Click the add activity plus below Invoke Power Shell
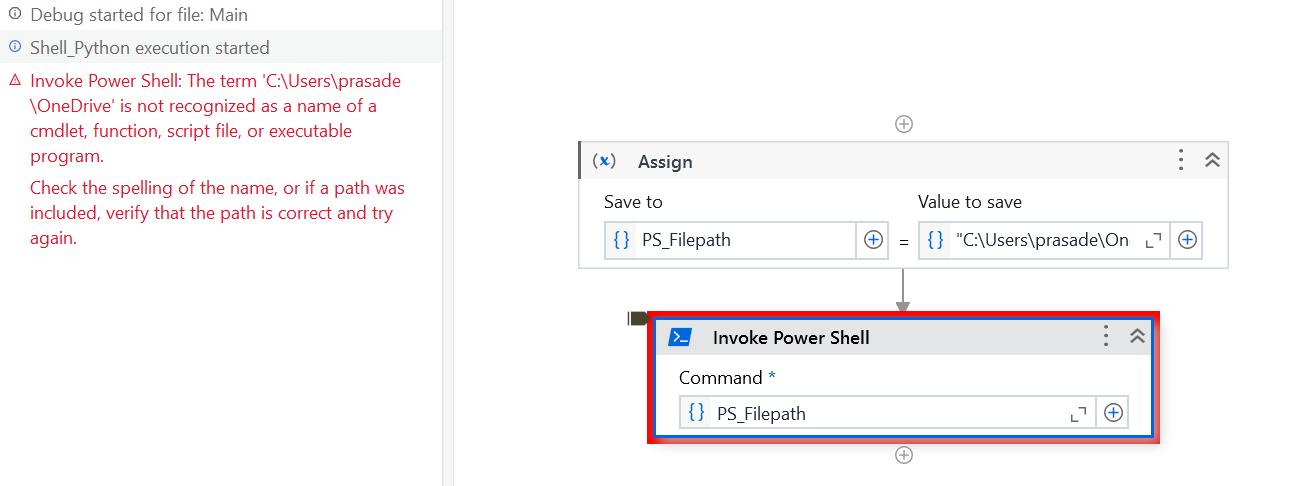 903,455
